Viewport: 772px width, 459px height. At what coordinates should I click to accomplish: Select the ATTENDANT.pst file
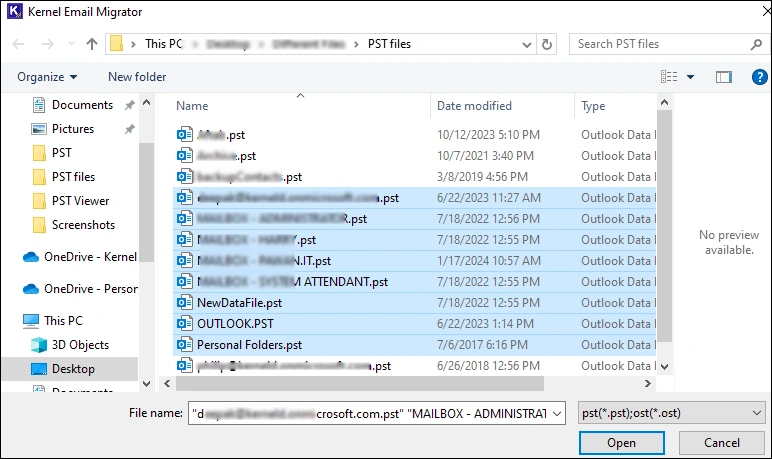414,282
